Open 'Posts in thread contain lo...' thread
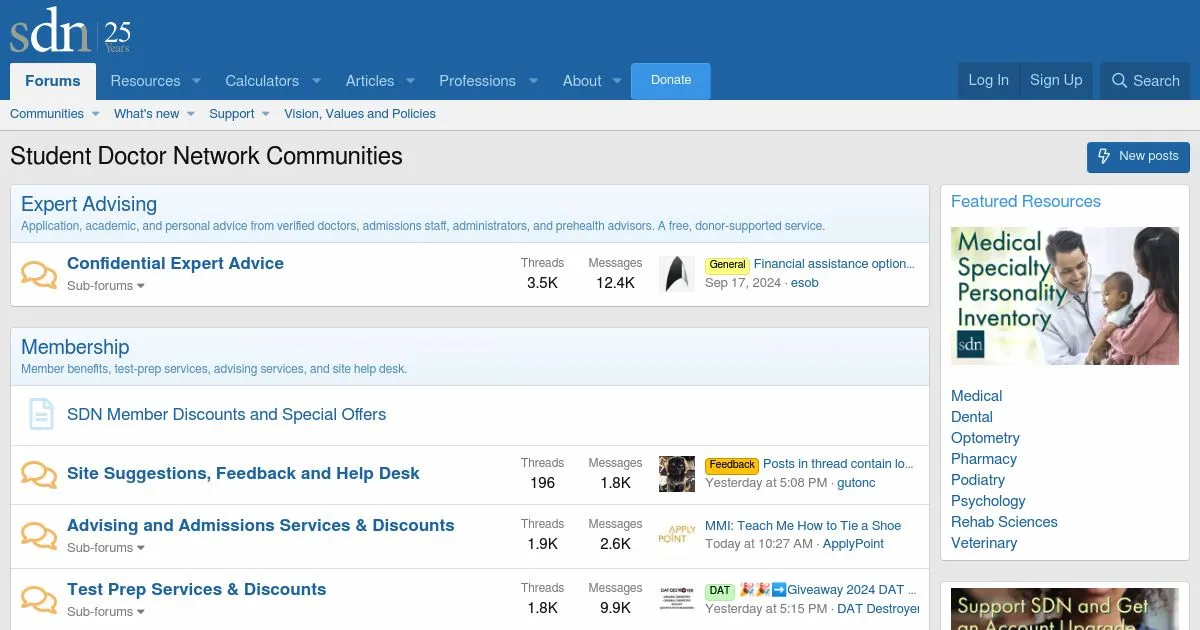Viewport: 1200px width, 630px height. (x=839, y=464)
